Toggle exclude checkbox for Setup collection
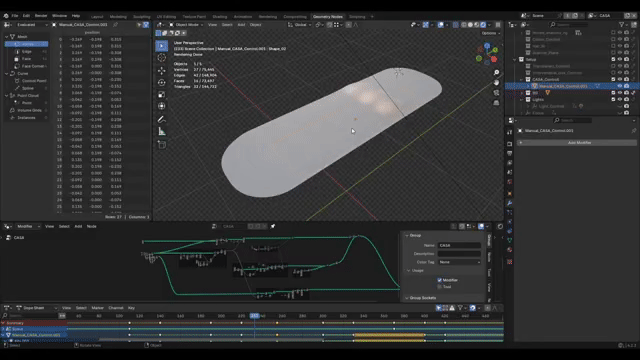The height and width of the screenshot is (360, 640). click(613, 60)
